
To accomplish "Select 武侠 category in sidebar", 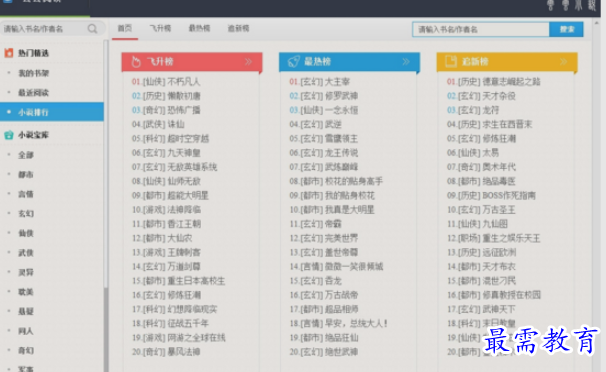I will tap(26, 253).
